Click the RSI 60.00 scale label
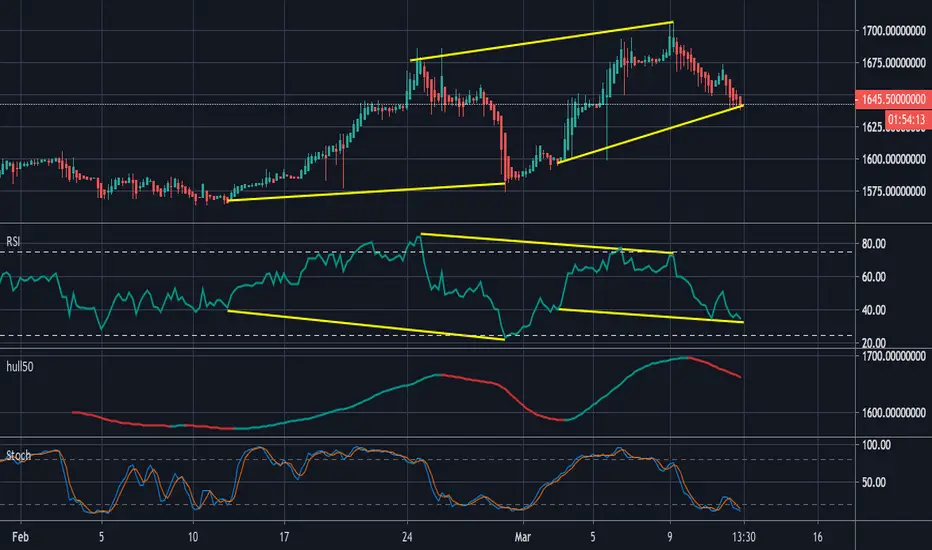 873,276
